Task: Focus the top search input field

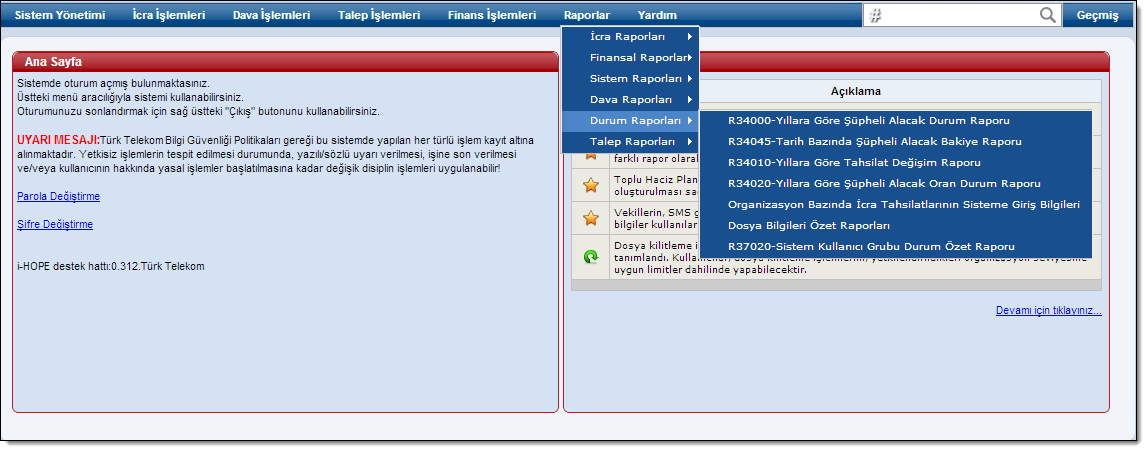Action: click(960, 15)
